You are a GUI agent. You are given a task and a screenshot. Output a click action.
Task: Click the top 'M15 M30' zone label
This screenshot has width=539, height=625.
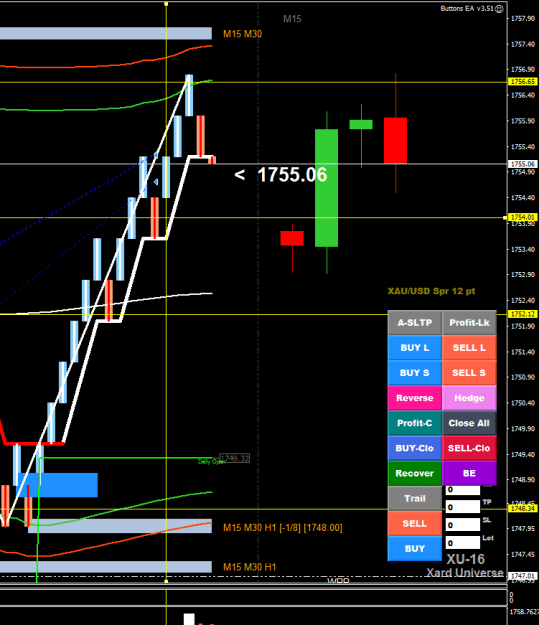242,34
